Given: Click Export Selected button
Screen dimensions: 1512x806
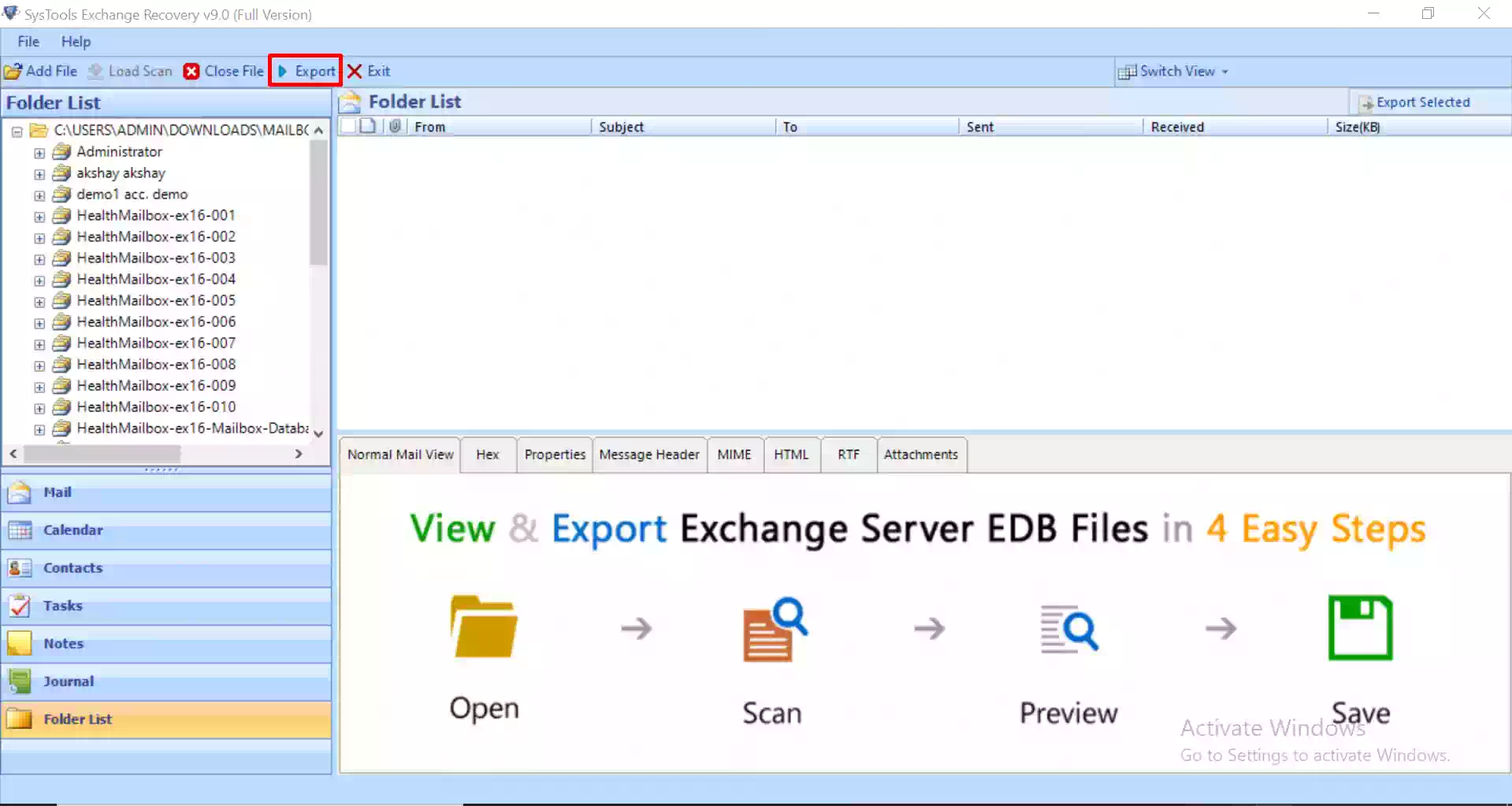Looking at the screenshot, I should pyautogui.click(x=1414, y=102).
